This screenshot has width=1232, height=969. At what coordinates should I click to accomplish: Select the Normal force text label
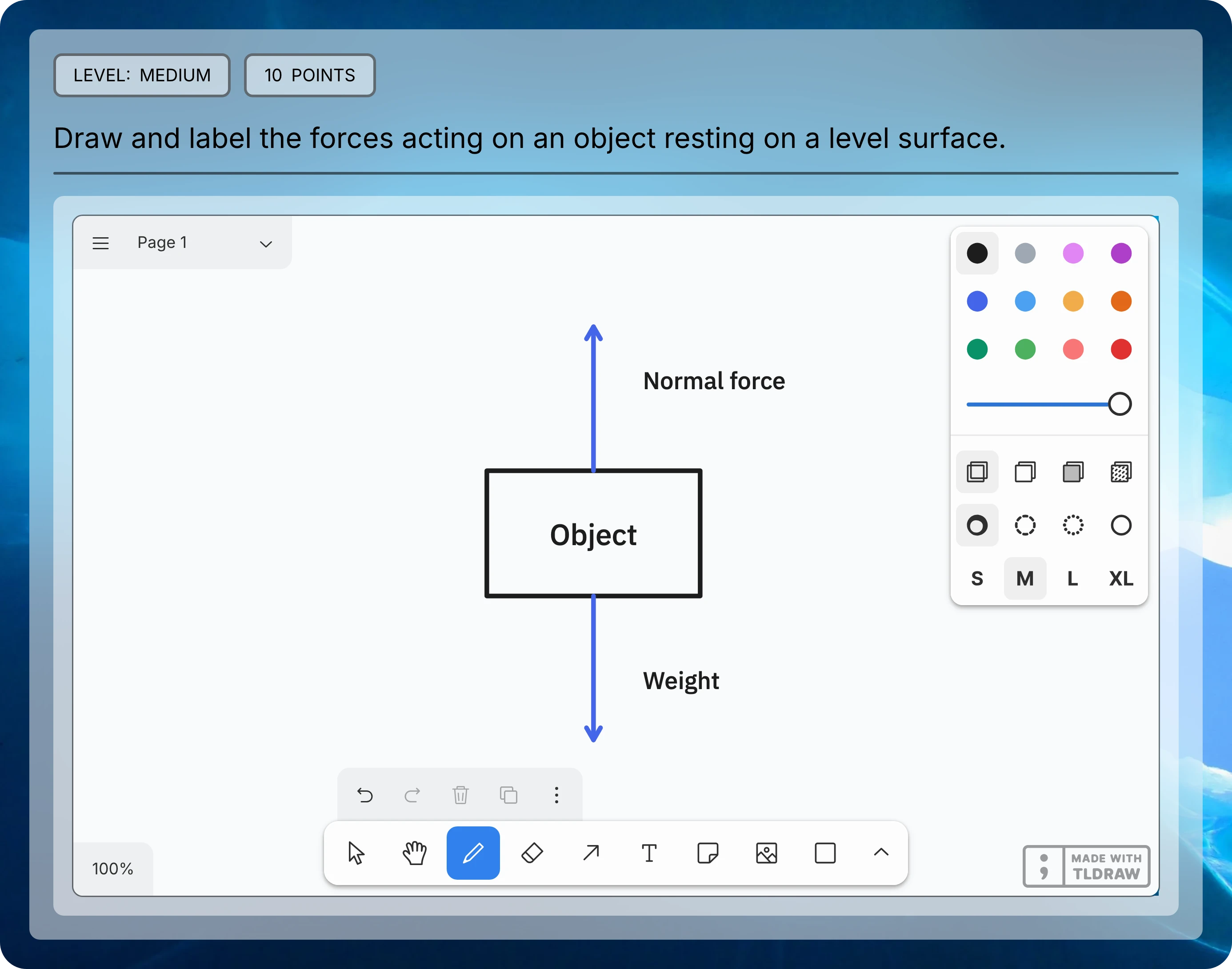click(x=714, y=381)
